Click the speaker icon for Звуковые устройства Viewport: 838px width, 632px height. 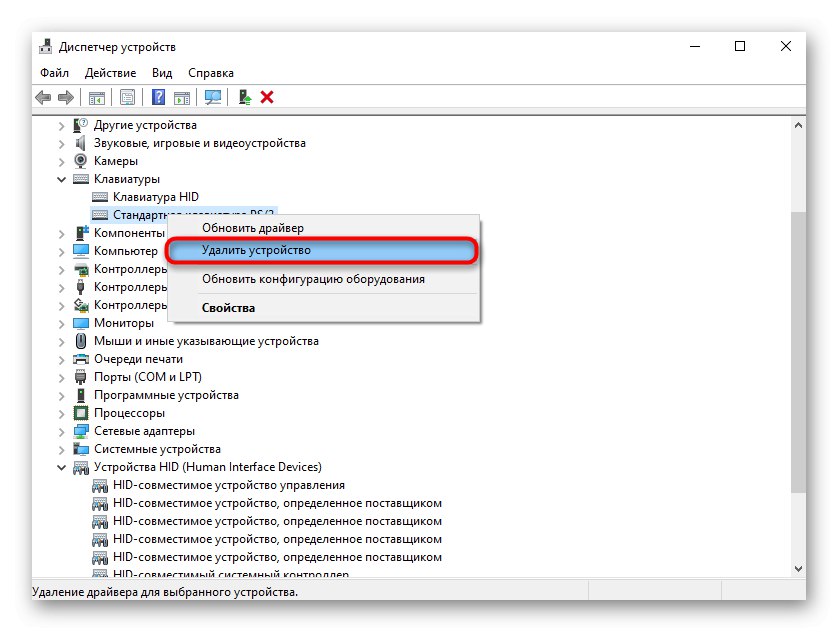[x=81, y=143]
